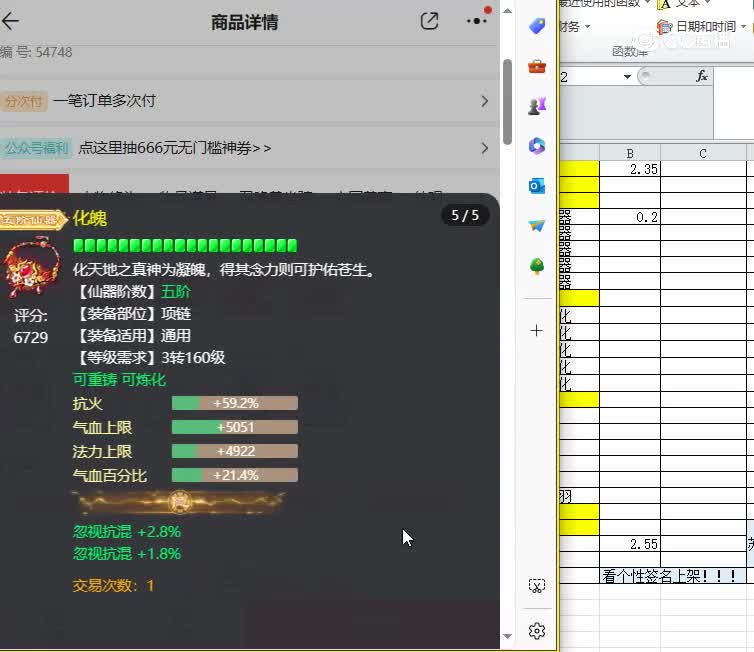Image resolution: width=754 pixels, height=652 pixels.
Task: Click the 可重铸 可炼化 text
Action: [119, 380]
